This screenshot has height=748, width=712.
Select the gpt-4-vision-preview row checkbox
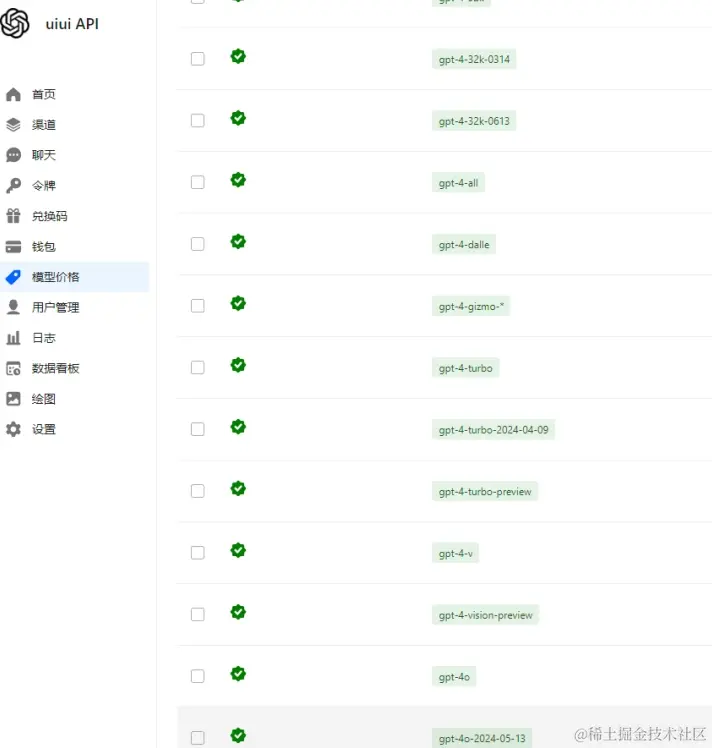197,614
